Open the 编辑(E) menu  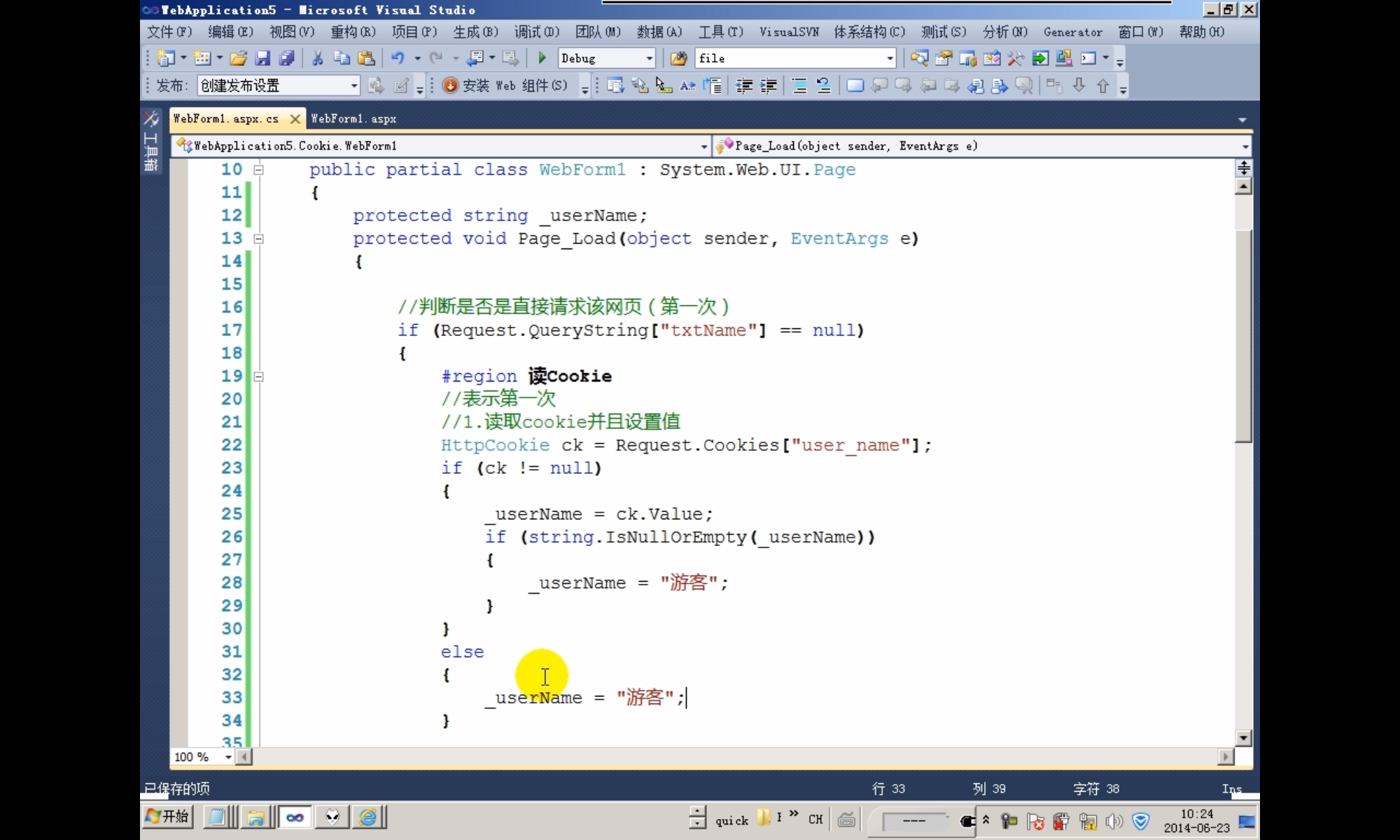230,31
